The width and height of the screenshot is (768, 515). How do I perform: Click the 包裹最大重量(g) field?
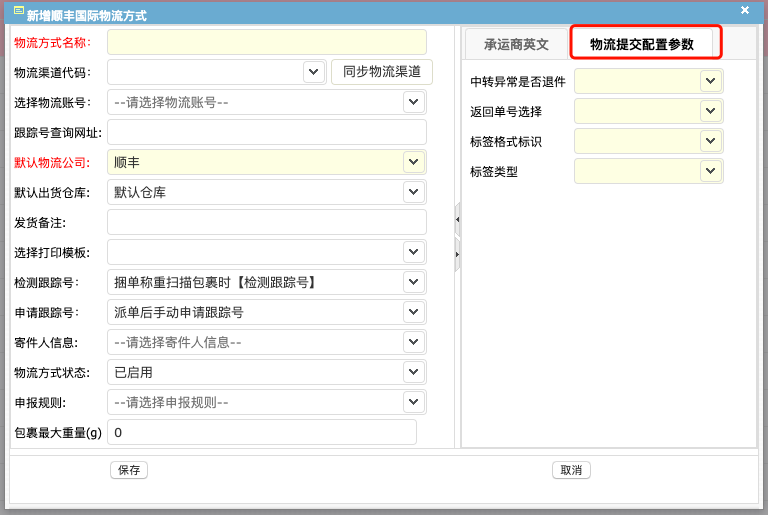(x=262, y=432)
